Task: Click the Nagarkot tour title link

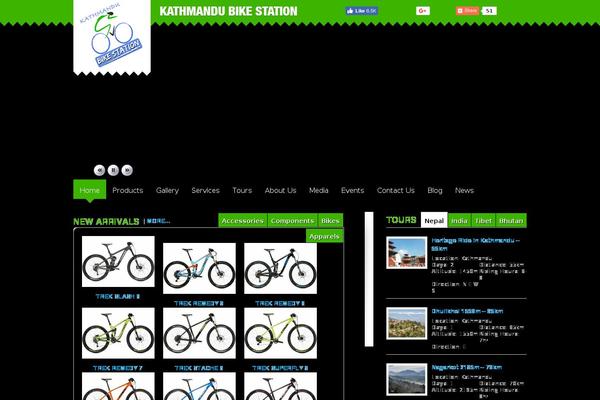Action: [467, 367]
